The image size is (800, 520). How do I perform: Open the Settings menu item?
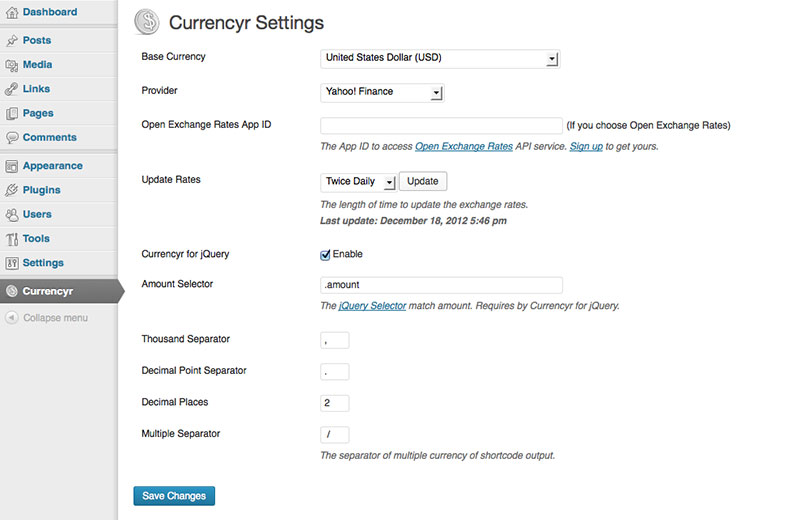pyautogui.click(x=43, y=263)
